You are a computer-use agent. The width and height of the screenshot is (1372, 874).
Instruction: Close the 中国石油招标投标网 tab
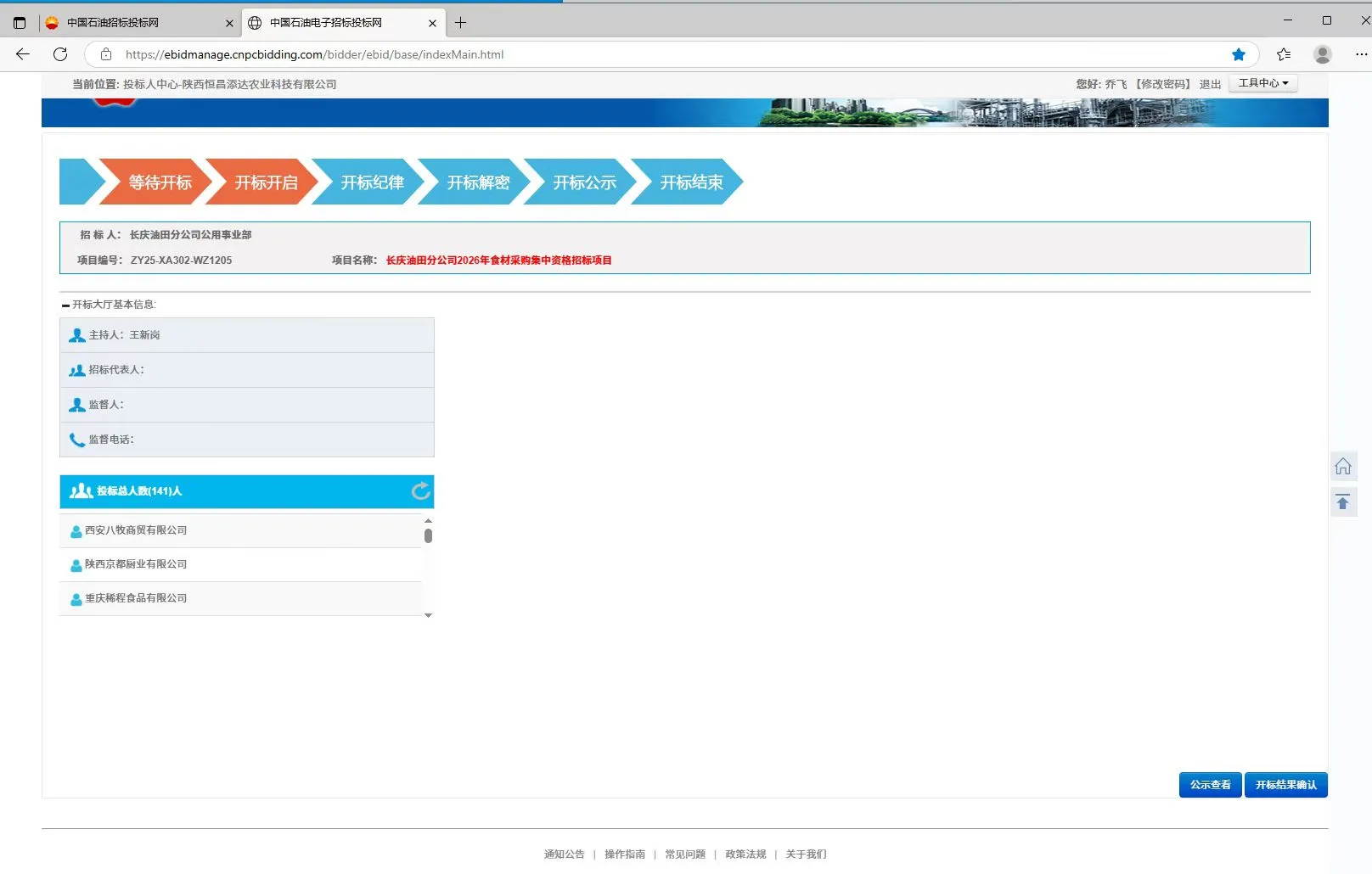pos(229,23)
